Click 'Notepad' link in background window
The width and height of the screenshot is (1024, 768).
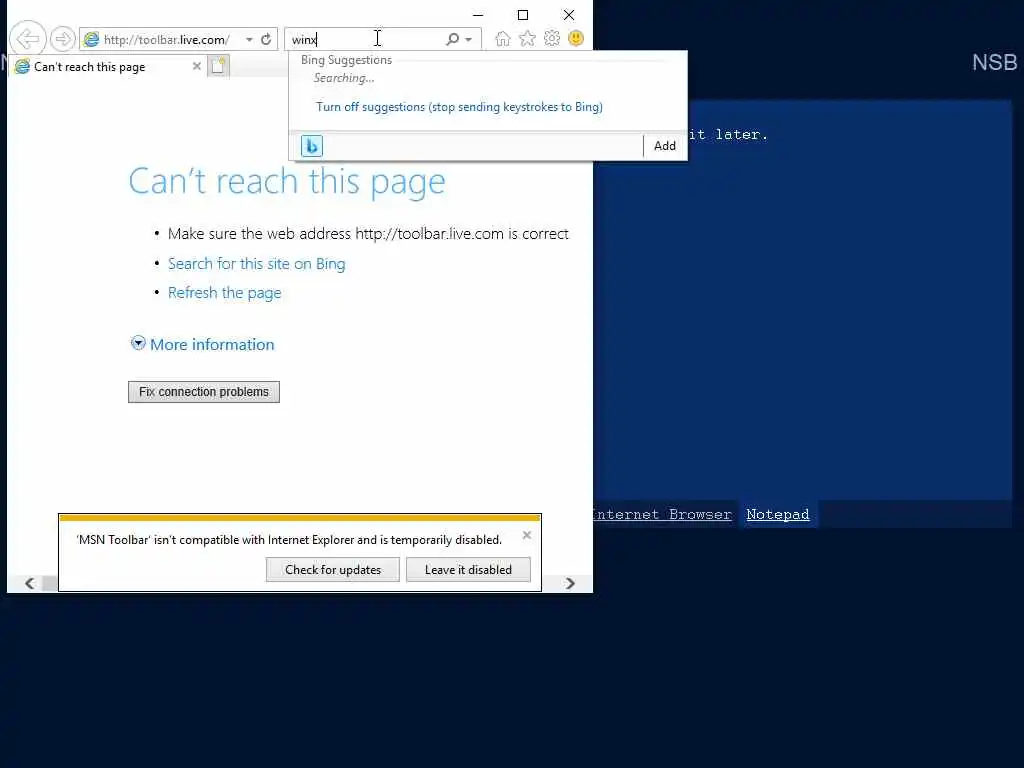coord(778,515)
